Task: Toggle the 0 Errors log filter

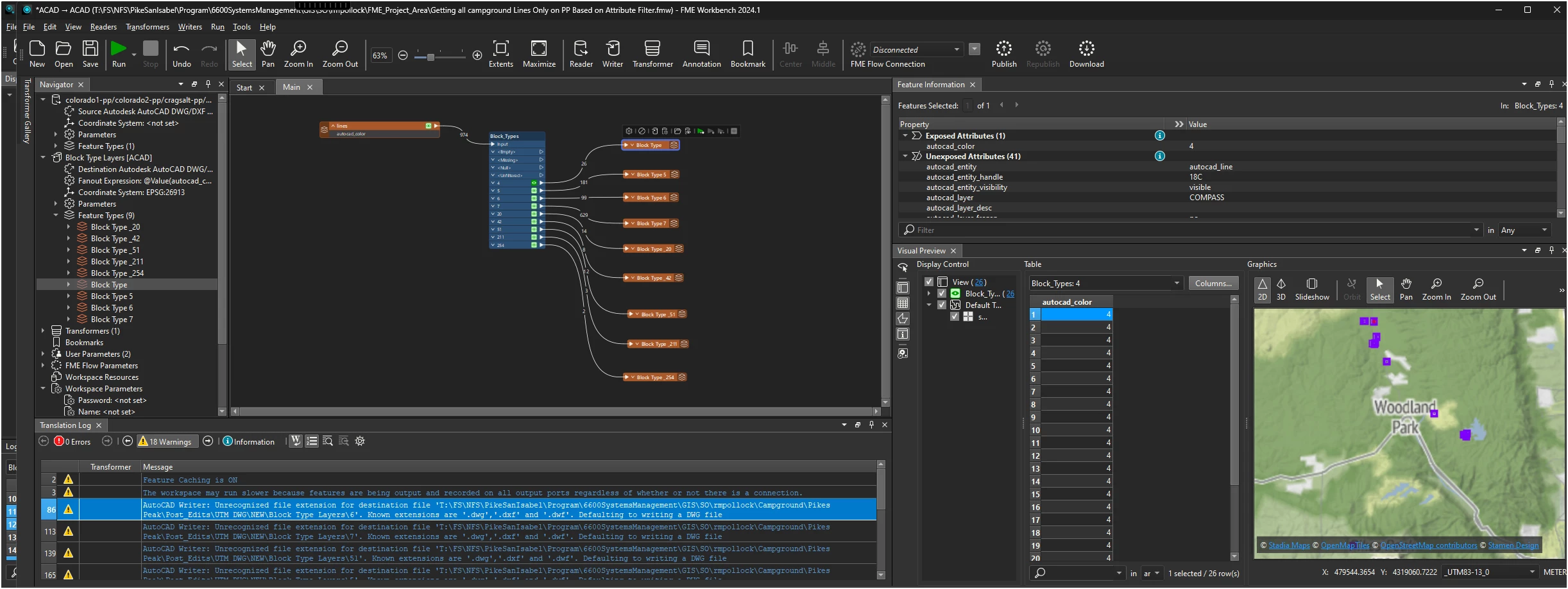Action: click(x=72, y=441)
